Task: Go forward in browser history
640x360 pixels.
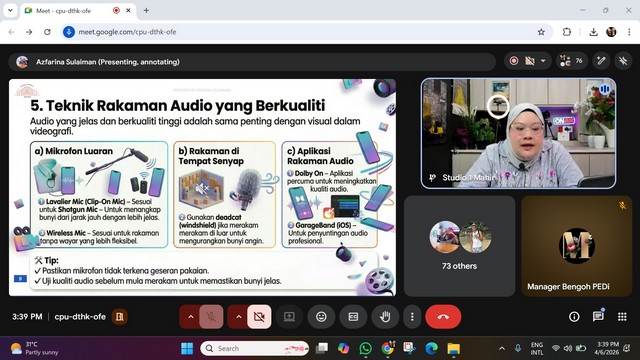Action: [x=29, y=32]
